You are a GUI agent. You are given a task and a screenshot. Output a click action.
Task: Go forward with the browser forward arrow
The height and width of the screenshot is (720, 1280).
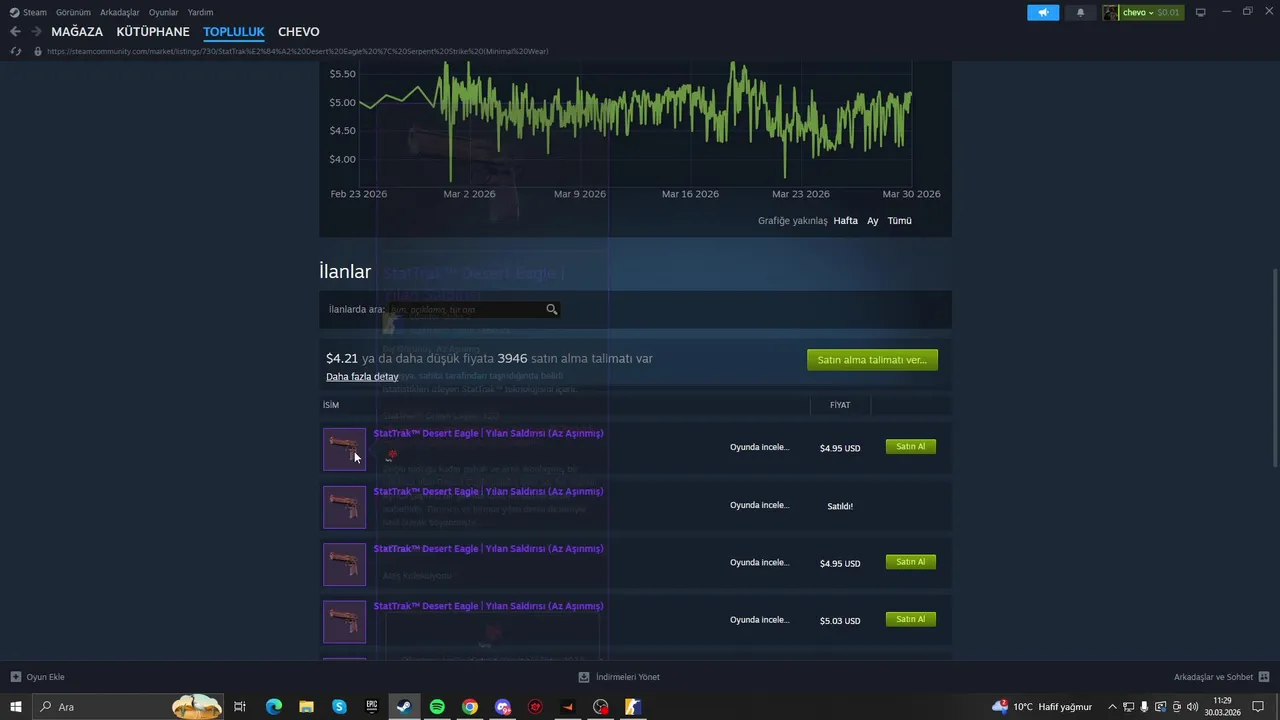tap(36, 31)
